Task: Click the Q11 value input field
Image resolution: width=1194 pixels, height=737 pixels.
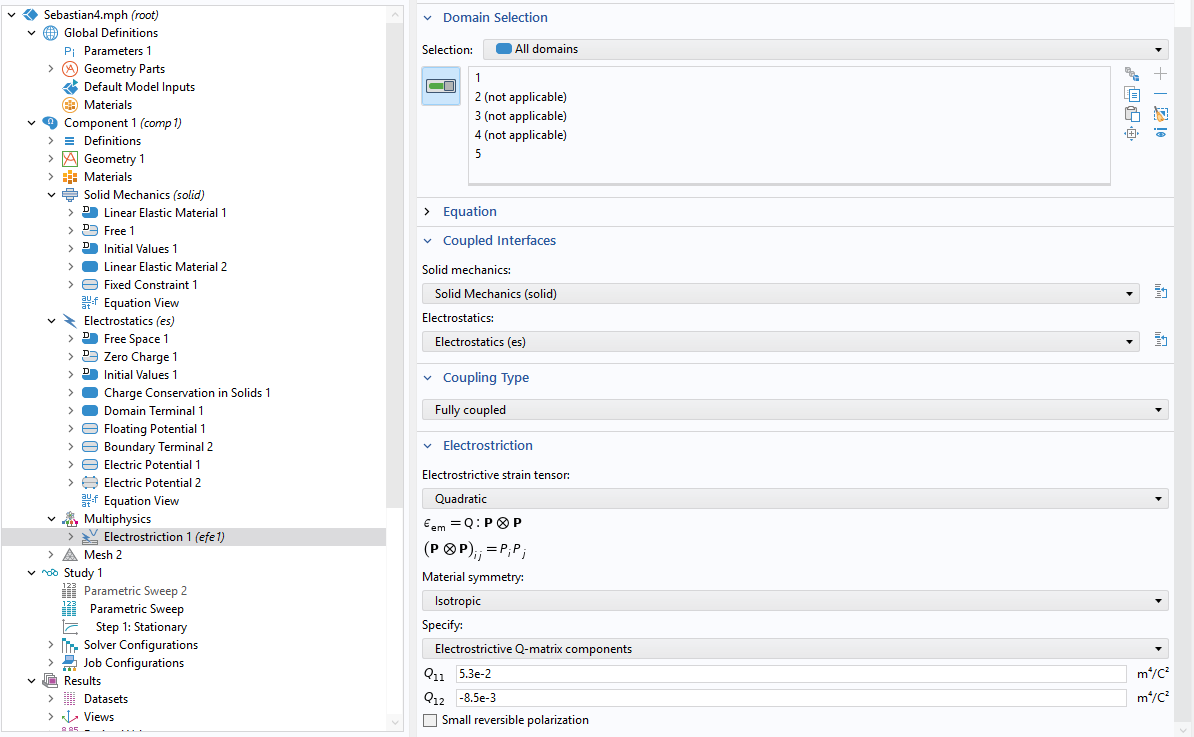Action: click(x=790, y=674)
